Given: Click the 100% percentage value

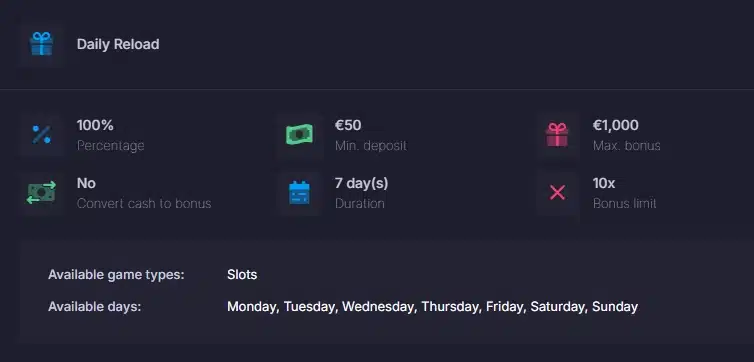Looking at the screenshot, I should [95, 125].
